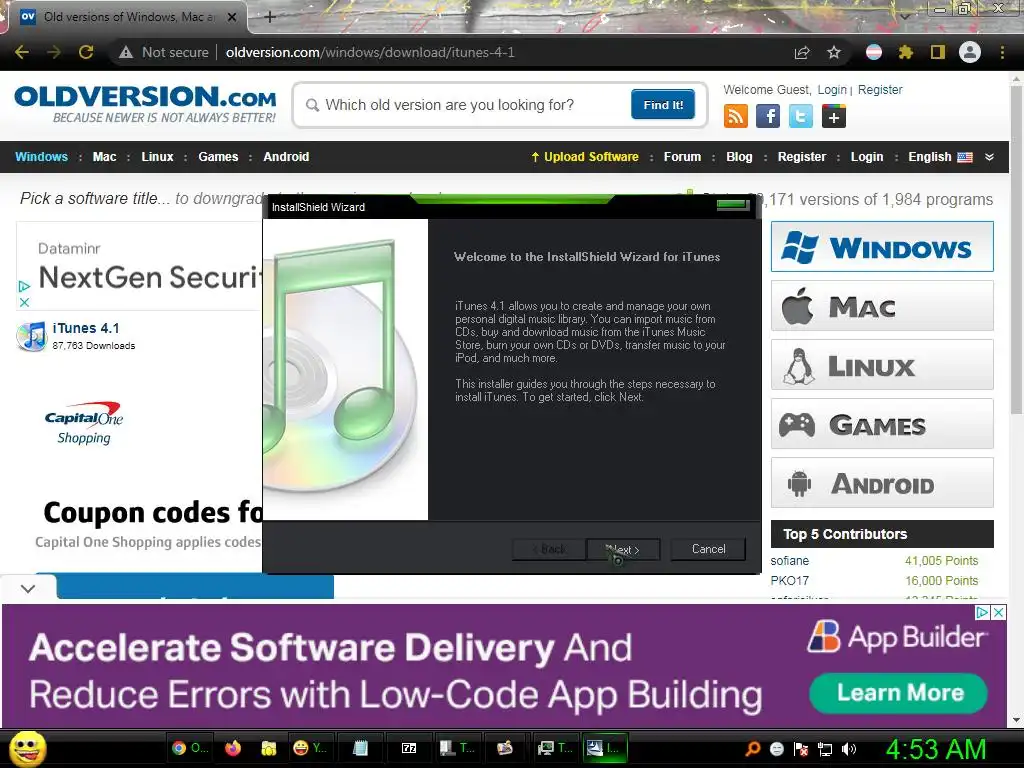Image resolution: width=1024 pixels, height=768 pixels.
Task: Click the RSS feed icon
Action: (x=735, y=116)
